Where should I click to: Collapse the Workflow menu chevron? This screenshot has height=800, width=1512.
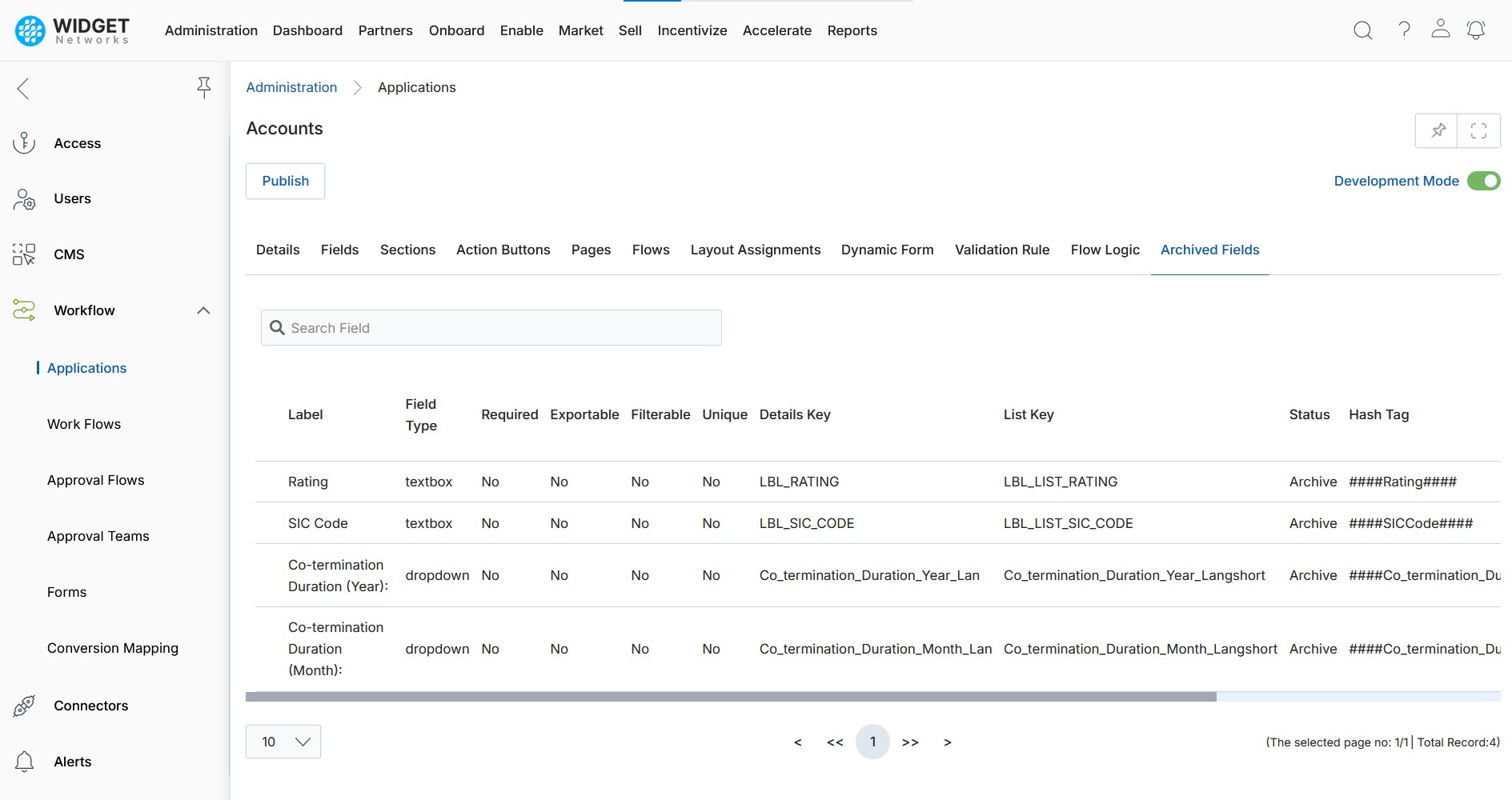(x=203, y=310)
